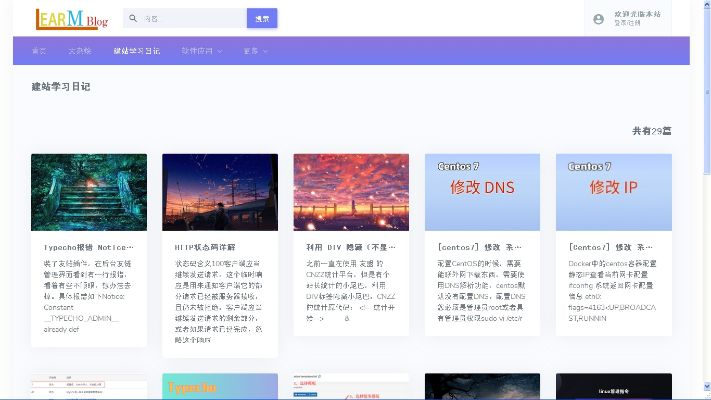Open the sunset clouds DIV post thumbnail
Image resolution: width=711 pixels, height=400 pixels.
click(351, 192)
